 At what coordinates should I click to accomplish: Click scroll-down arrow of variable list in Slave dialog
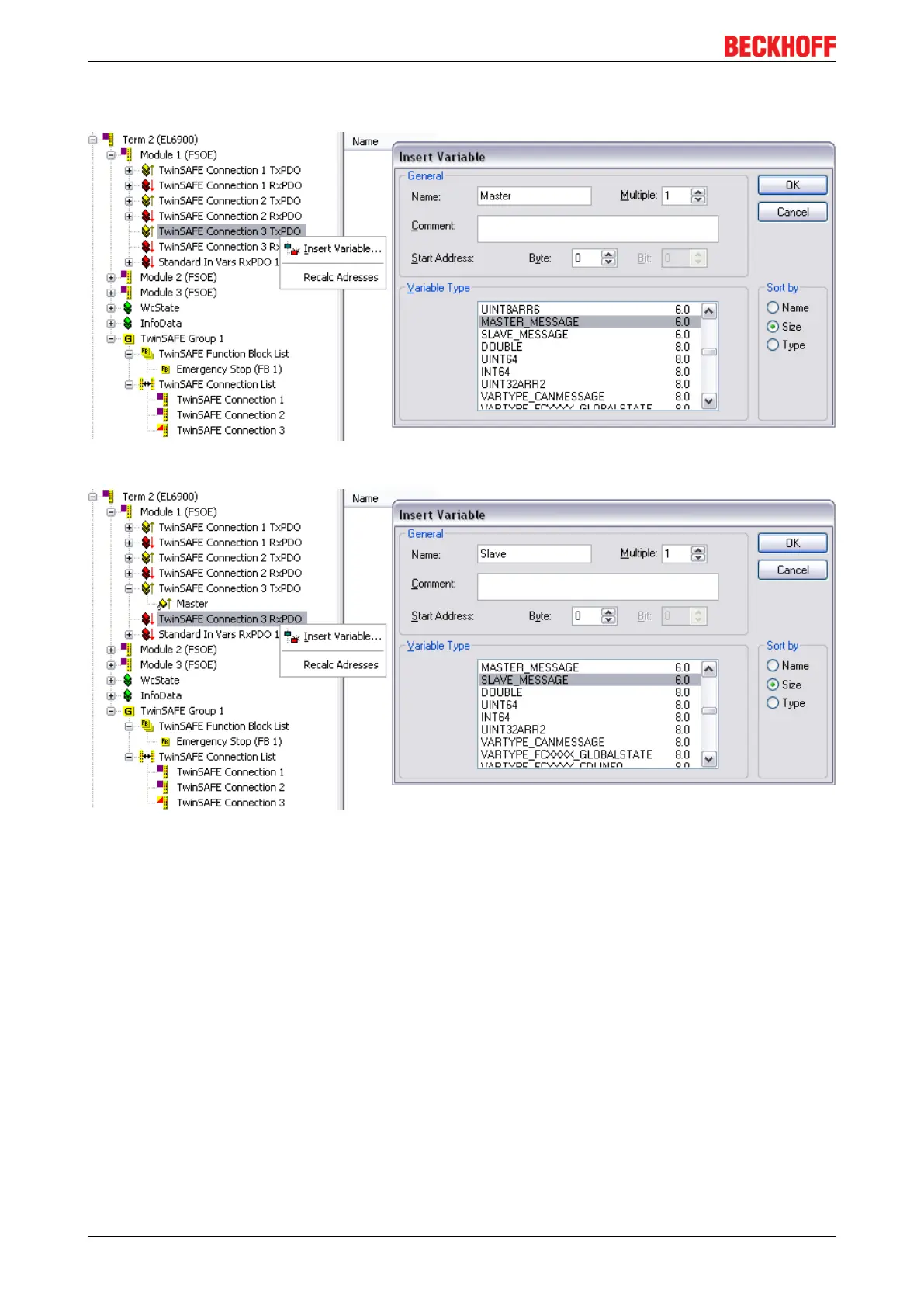(x=708, y=759)
